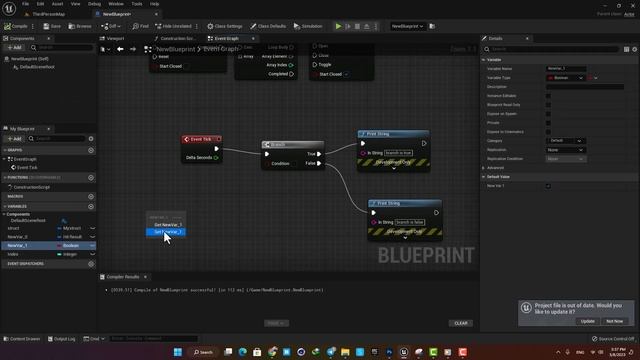Click Update in project file notification
The image size is (640, 360).
(x=588, y=321)
